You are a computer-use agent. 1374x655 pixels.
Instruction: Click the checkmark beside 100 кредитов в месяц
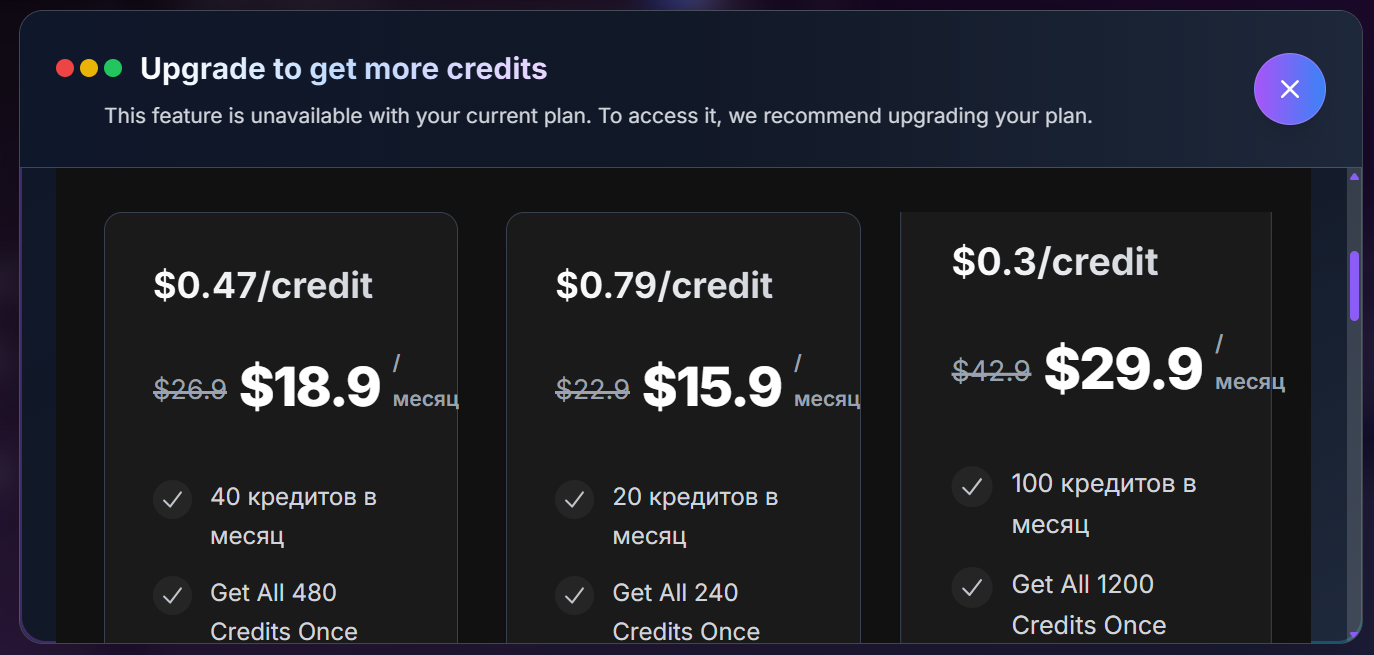(x=971, y=487)
